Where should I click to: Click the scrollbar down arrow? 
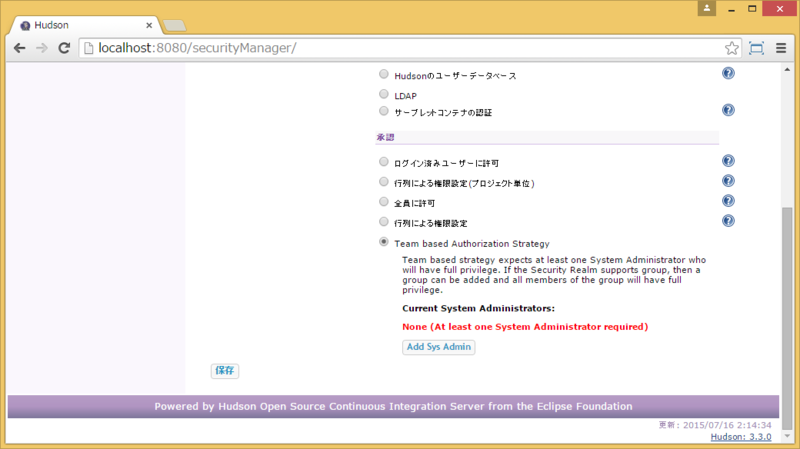(787, 436)
